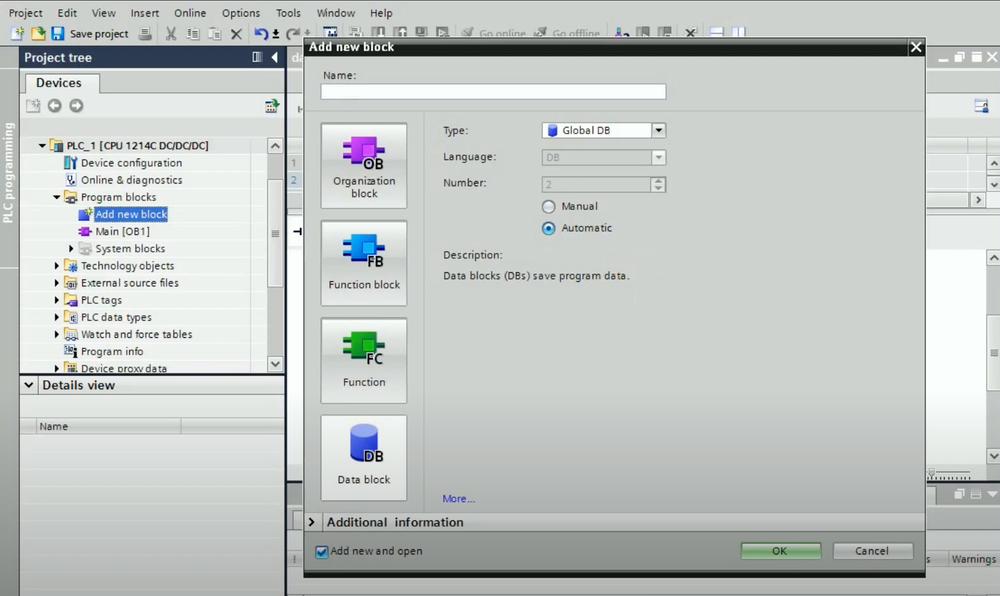The height and width of the screenshot is (596, 1000).
Task: Enable the Manual numbering radio button
Action: 549,206
